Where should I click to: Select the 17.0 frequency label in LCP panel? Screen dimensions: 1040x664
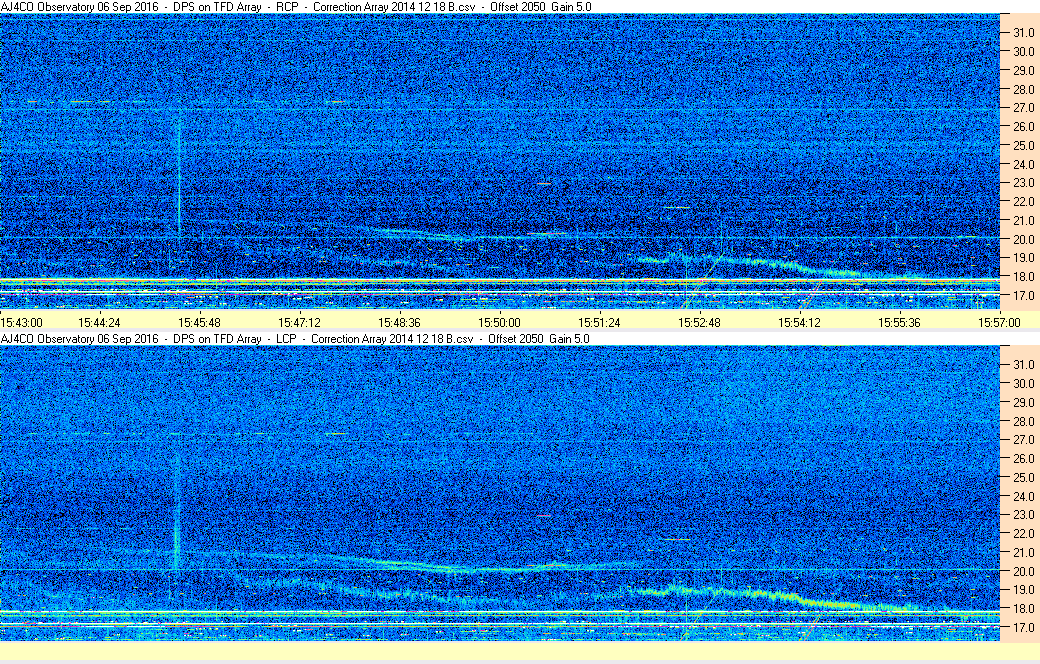[x=1020, y=628]
